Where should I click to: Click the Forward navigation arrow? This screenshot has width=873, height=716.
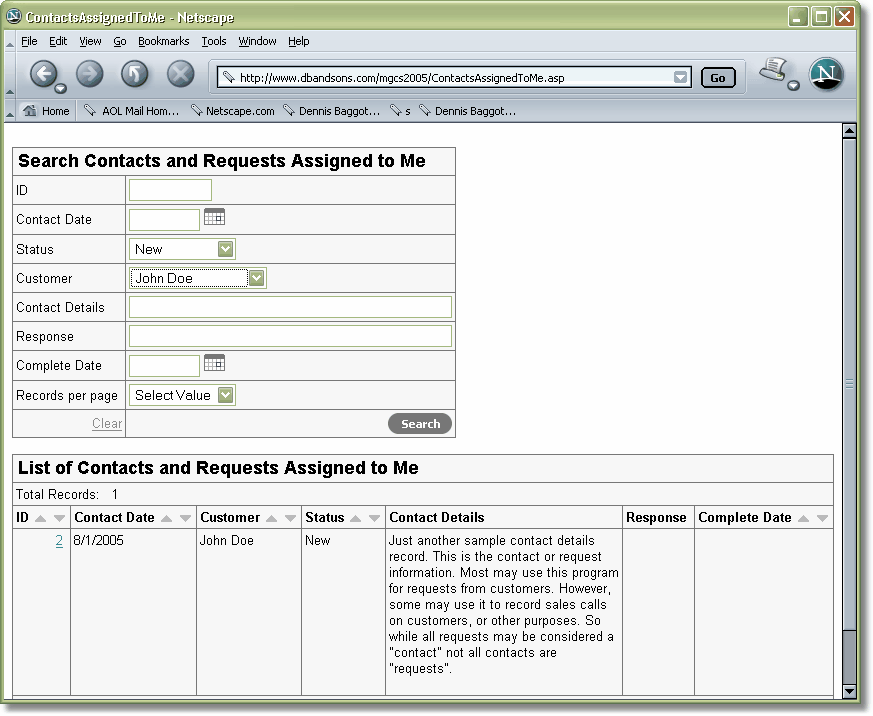(90, 73)
